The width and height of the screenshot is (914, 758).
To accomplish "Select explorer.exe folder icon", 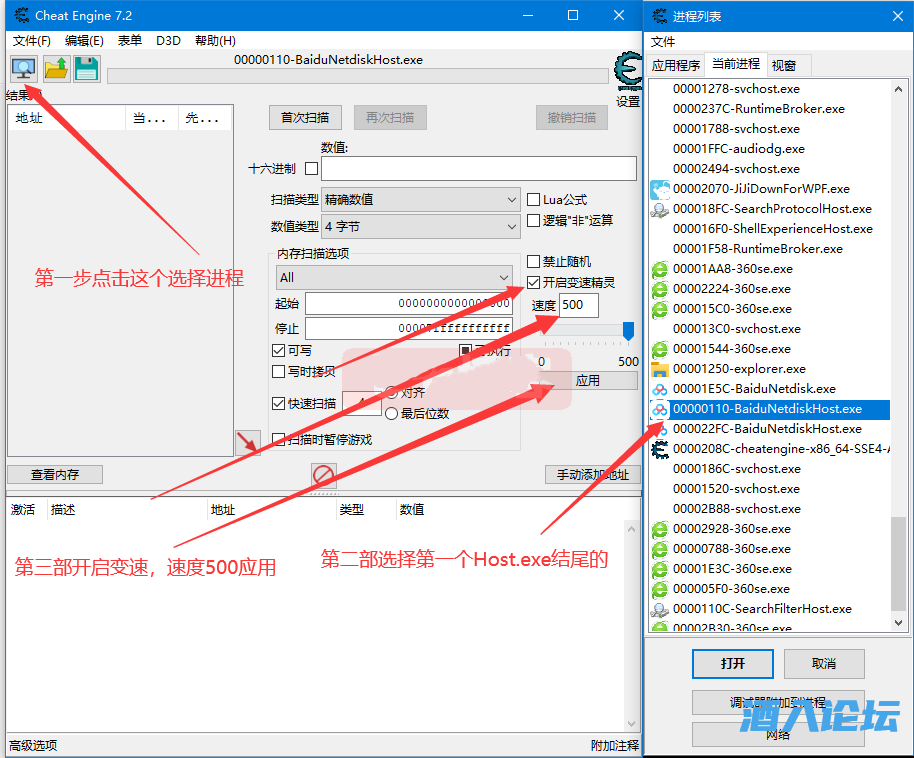I will (x=660, y=369).
